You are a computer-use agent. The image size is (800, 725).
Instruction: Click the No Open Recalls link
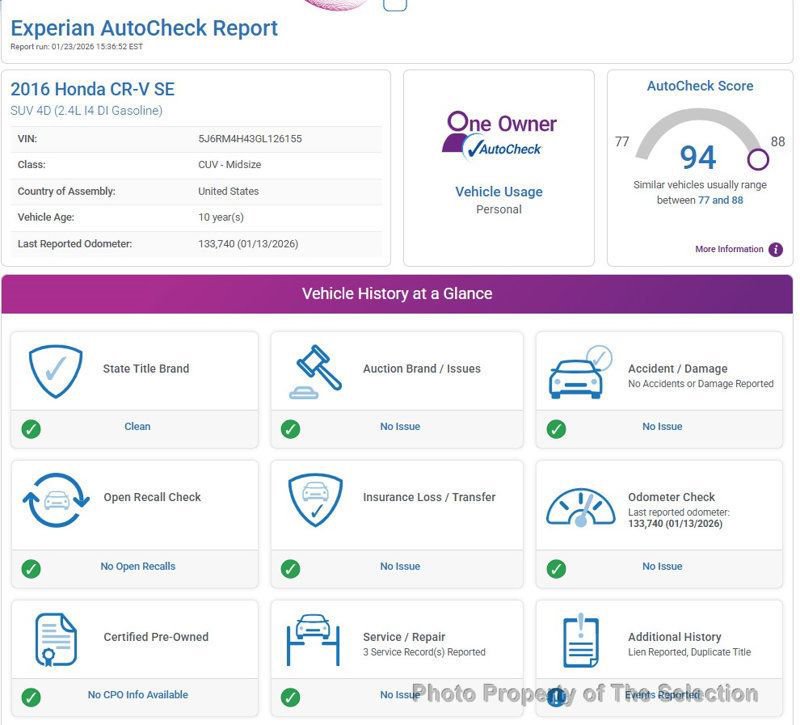(x=138, y=567)
